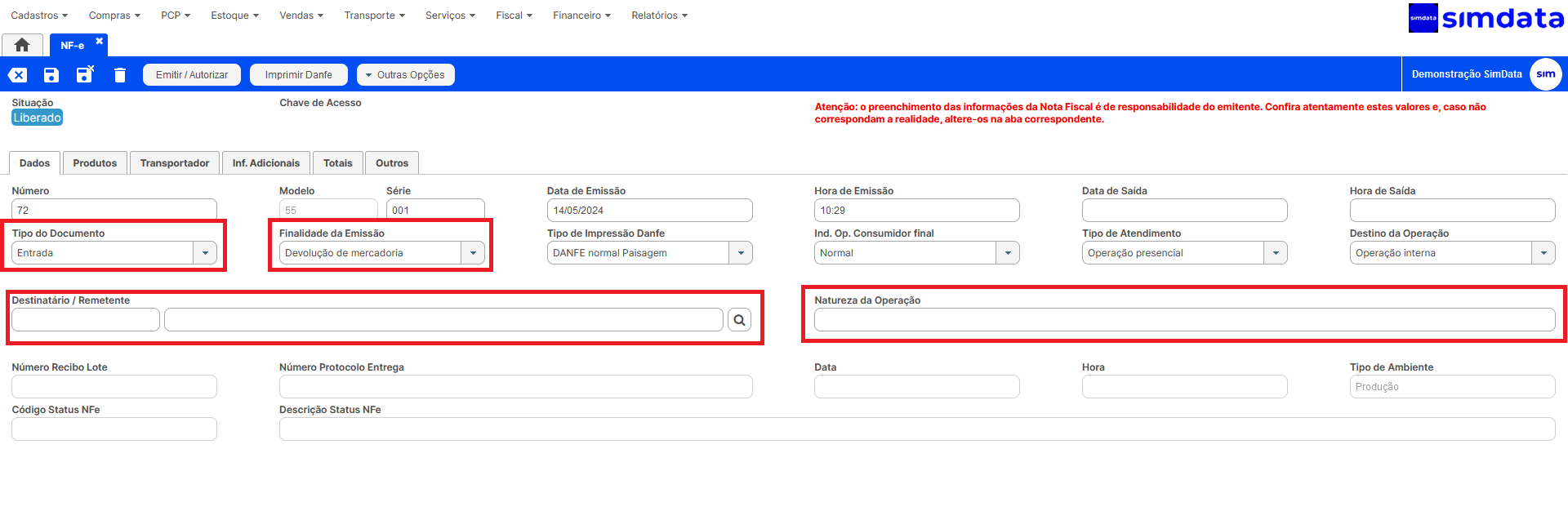Click the Data de Emissão field
The height and width of the screenshot is (529, 1568).
[x=650, y=211]
